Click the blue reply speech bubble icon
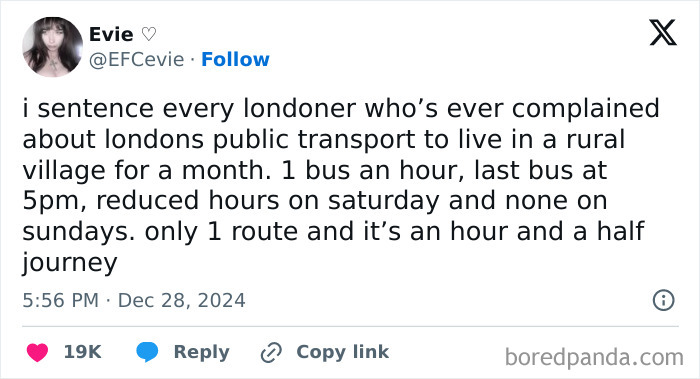This screenshot has height=379, width=700. (x=147, y=352)
